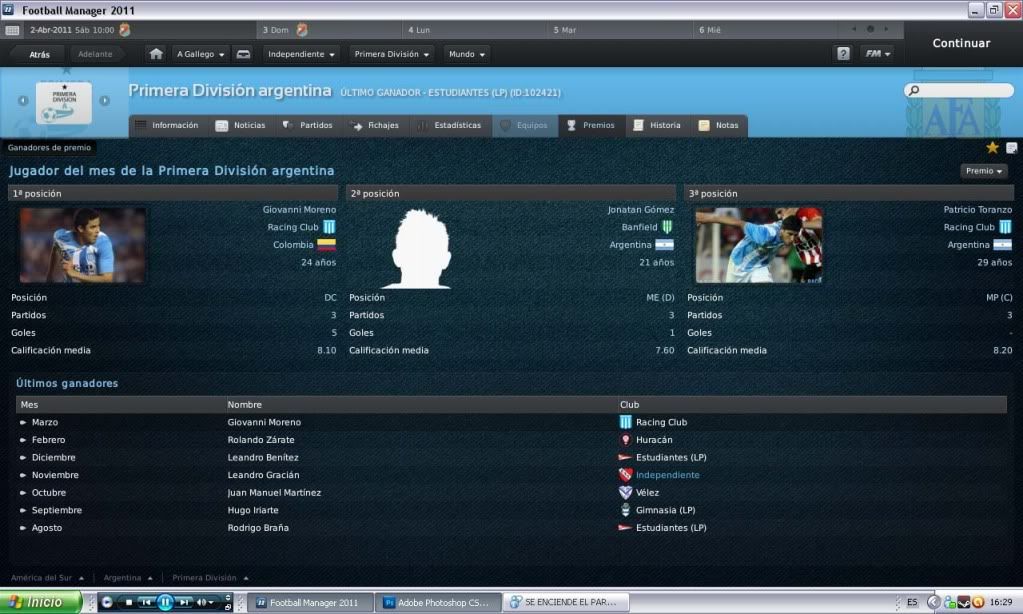The image size is (1023, 614).
Task: Click Banfield badge beside Jonatan Gómez
Action: [x=667, y=227]
